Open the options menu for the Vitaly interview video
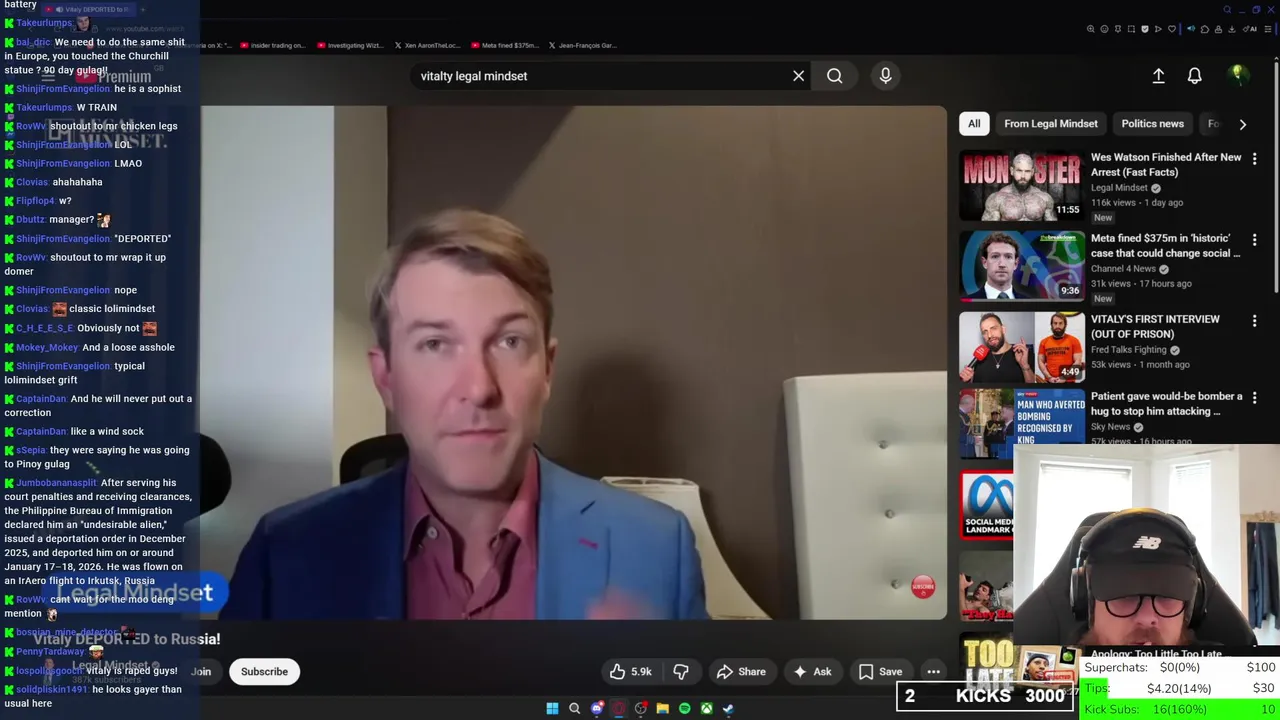This screenshot has width=1280, height=720. (x=1254, y=321)
